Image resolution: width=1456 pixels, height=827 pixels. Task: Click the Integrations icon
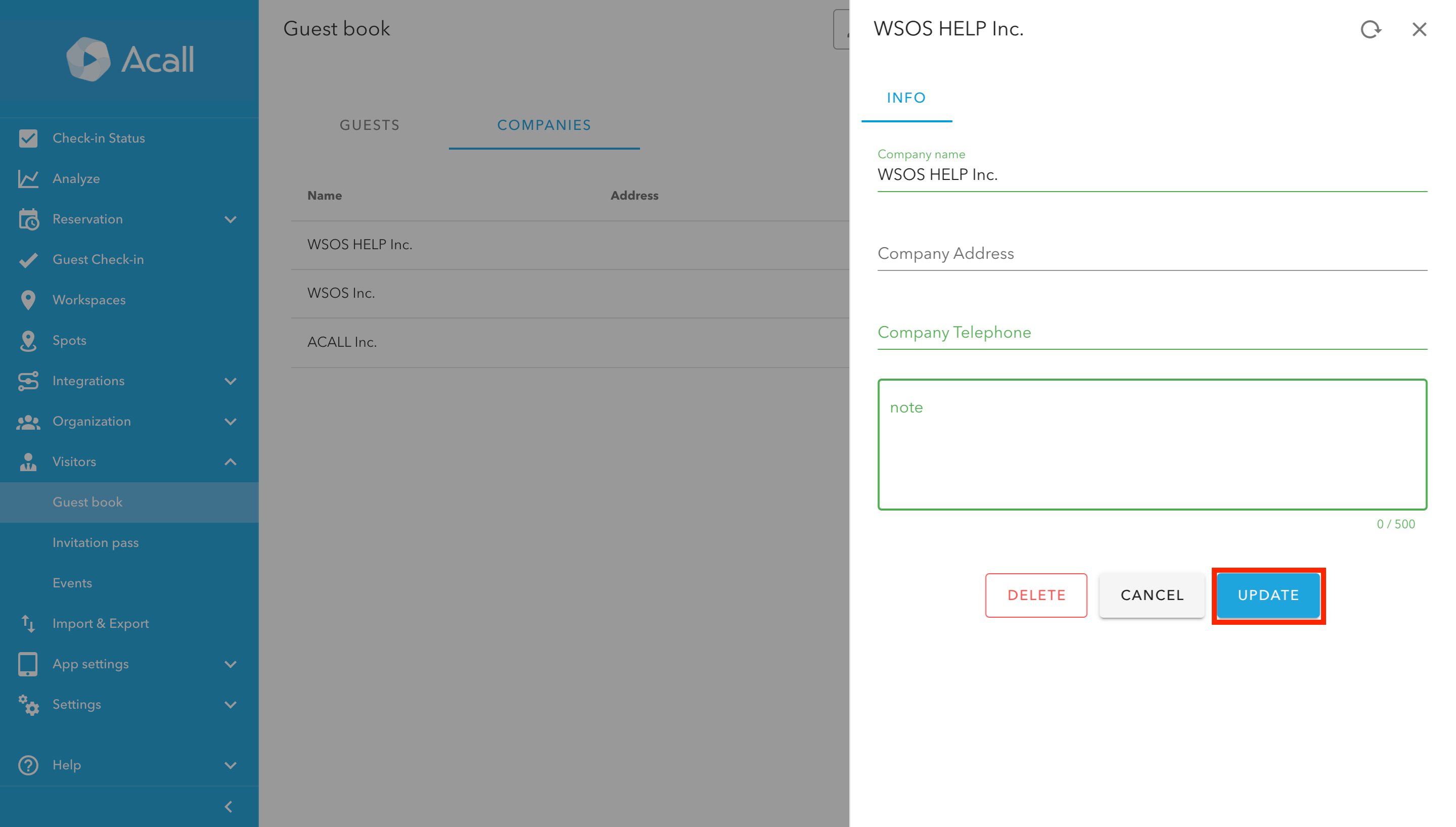click(x=28, y=381)
